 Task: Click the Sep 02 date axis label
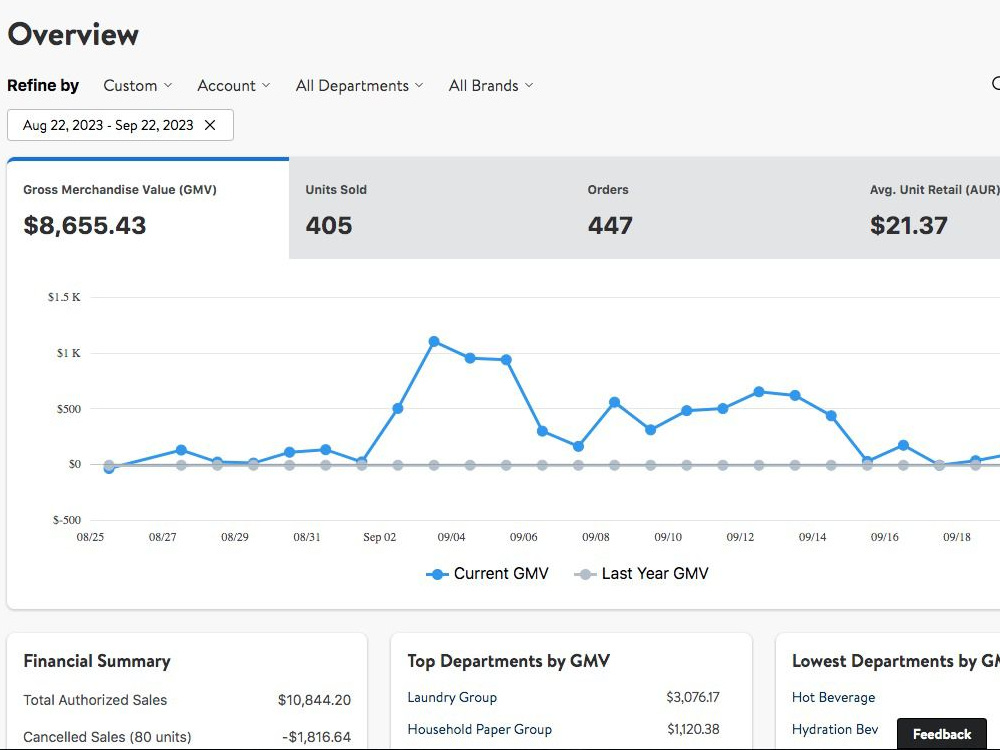tap(379, 537)
